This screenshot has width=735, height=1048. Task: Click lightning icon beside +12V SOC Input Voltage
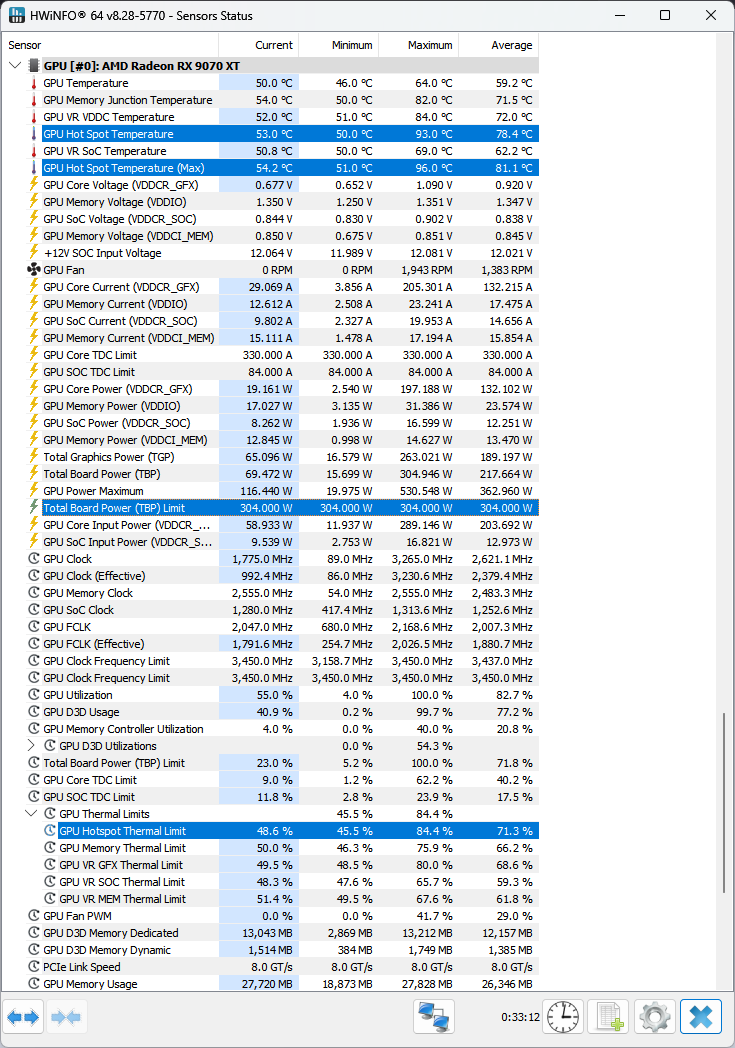33,253
